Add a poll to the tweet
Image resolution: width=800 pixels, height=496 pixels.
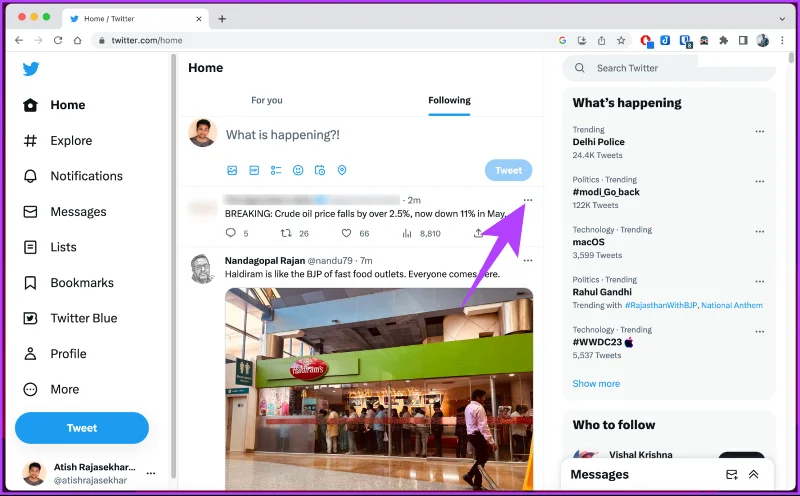pyautogui.click(x=276, y=170)
